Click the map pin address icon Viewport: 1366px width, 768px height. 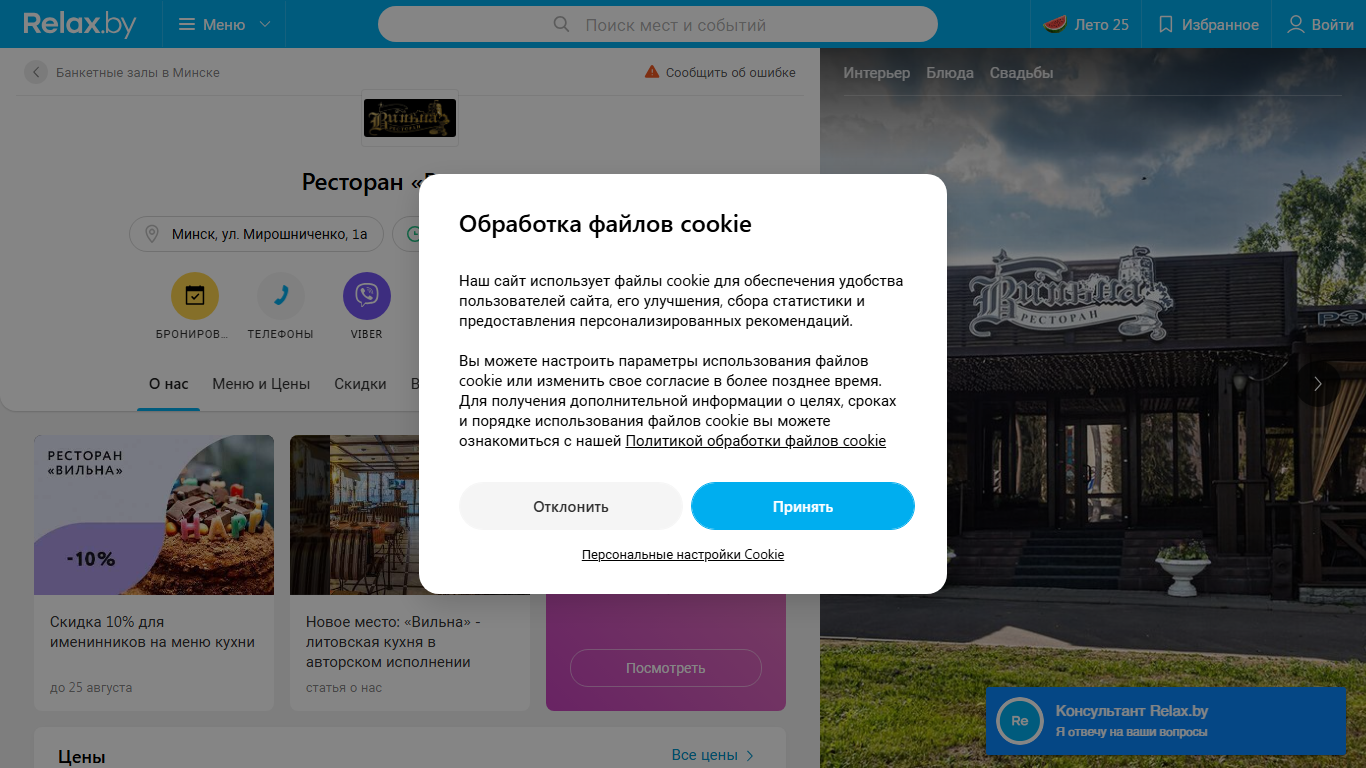152,234
